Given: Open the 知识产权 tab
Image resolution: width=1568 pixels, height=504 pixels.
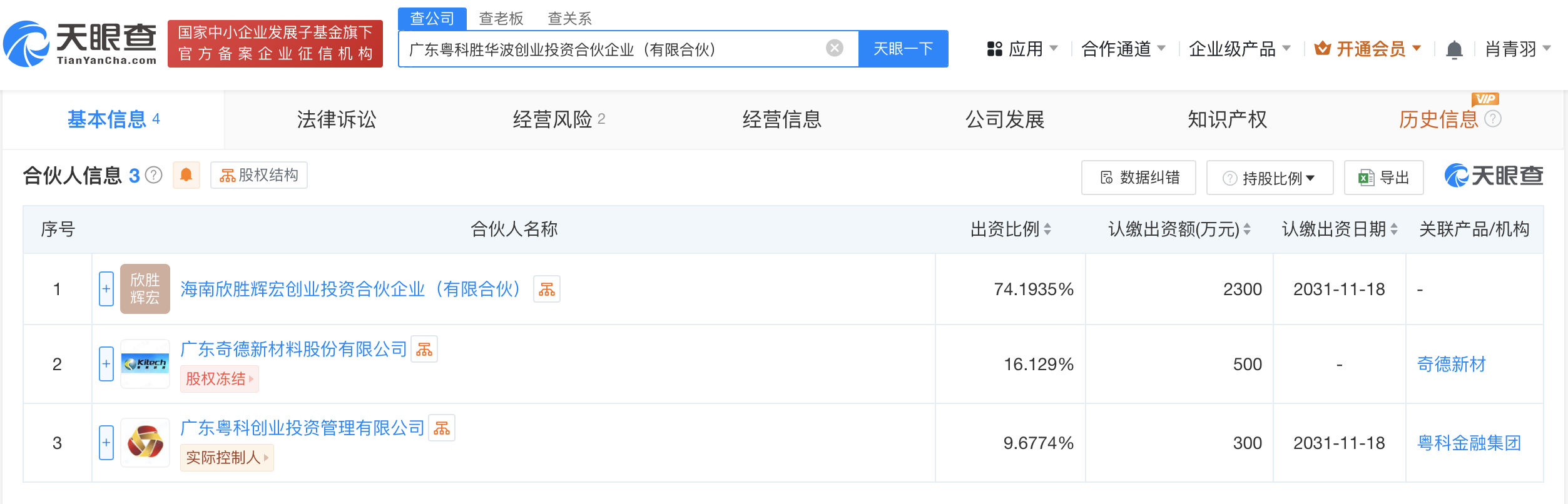Looking at the screenshot, I should coord(1228,119).
